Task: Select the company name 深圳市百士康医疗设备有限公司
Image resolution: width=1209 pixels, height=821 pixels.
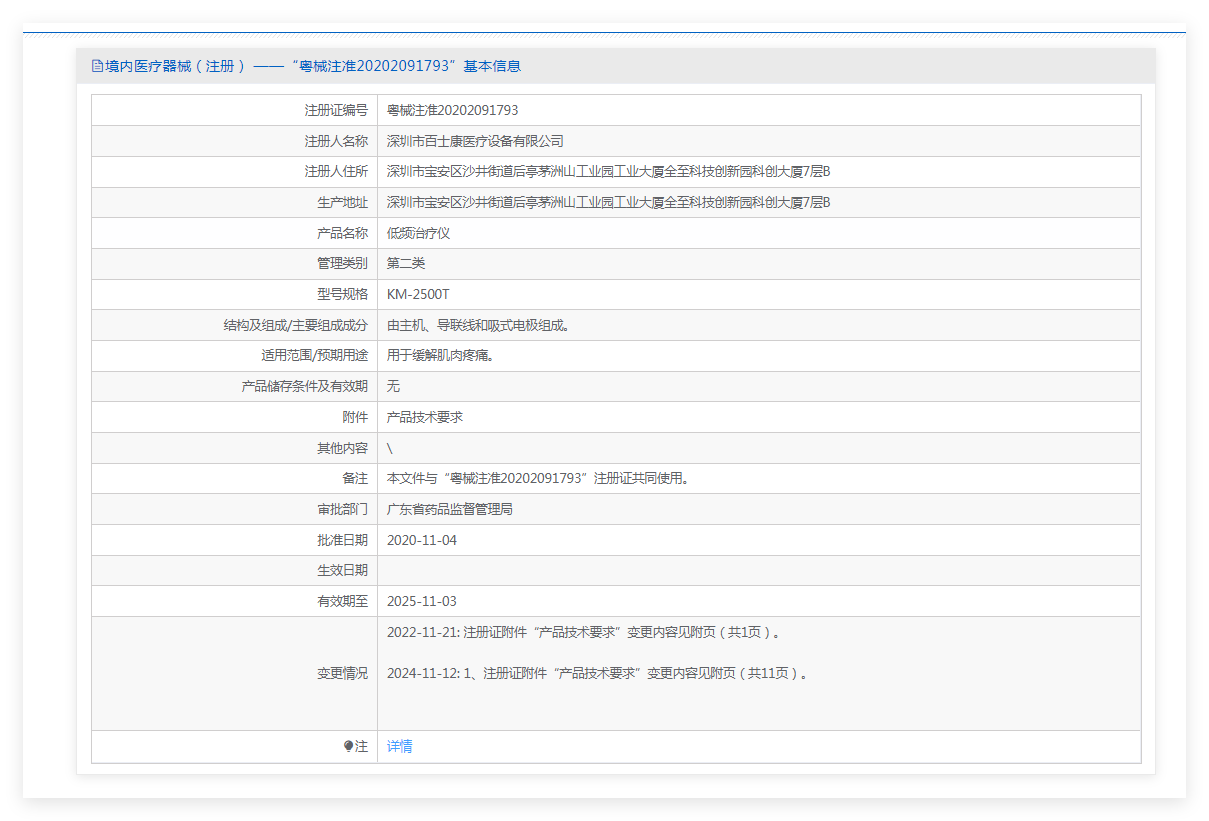Action: tap(475, 141)
